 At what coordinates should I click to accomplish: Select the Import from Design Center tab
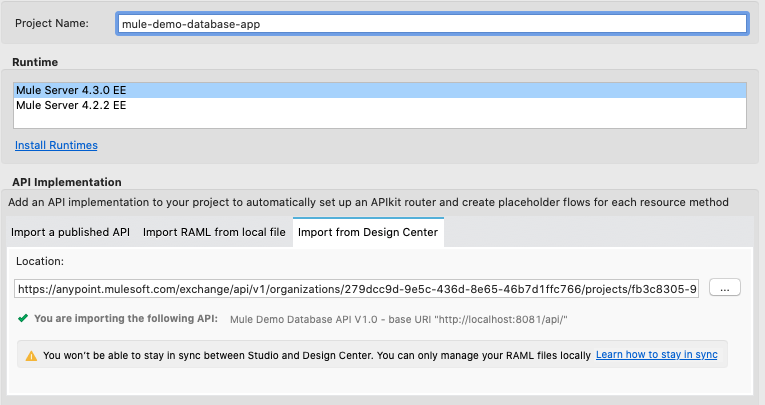pos(369,232)
